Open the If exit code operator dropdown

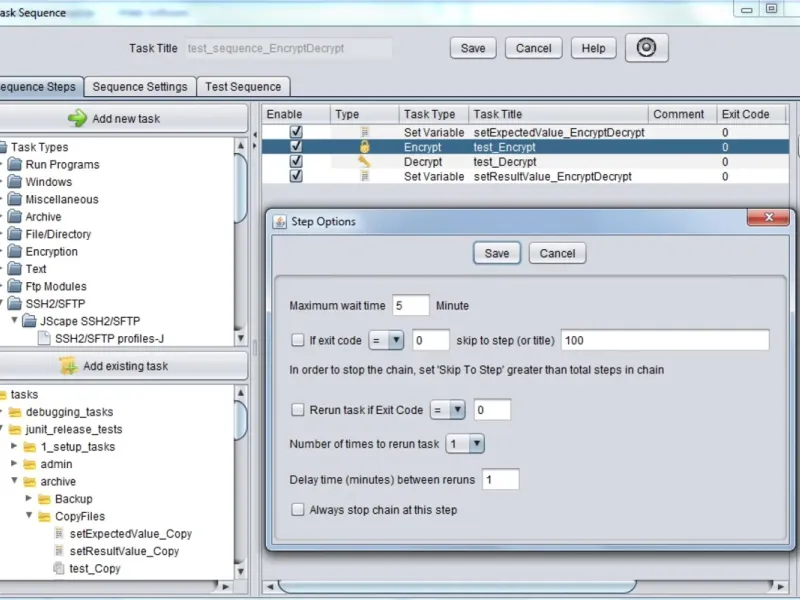[386, 340]
